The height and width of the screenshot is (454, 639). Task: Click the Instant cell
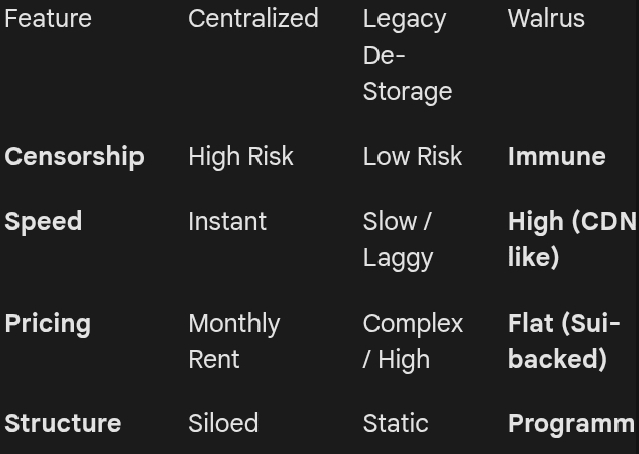tap(227, 222)
